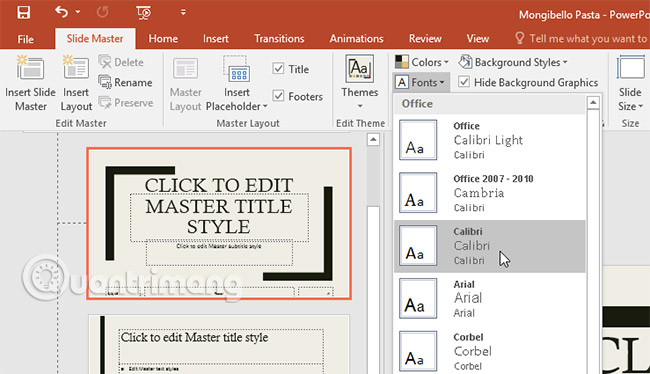Click the Redo icon
The height and width of the screenshot is (374, 650).
(x=102, y=12)
